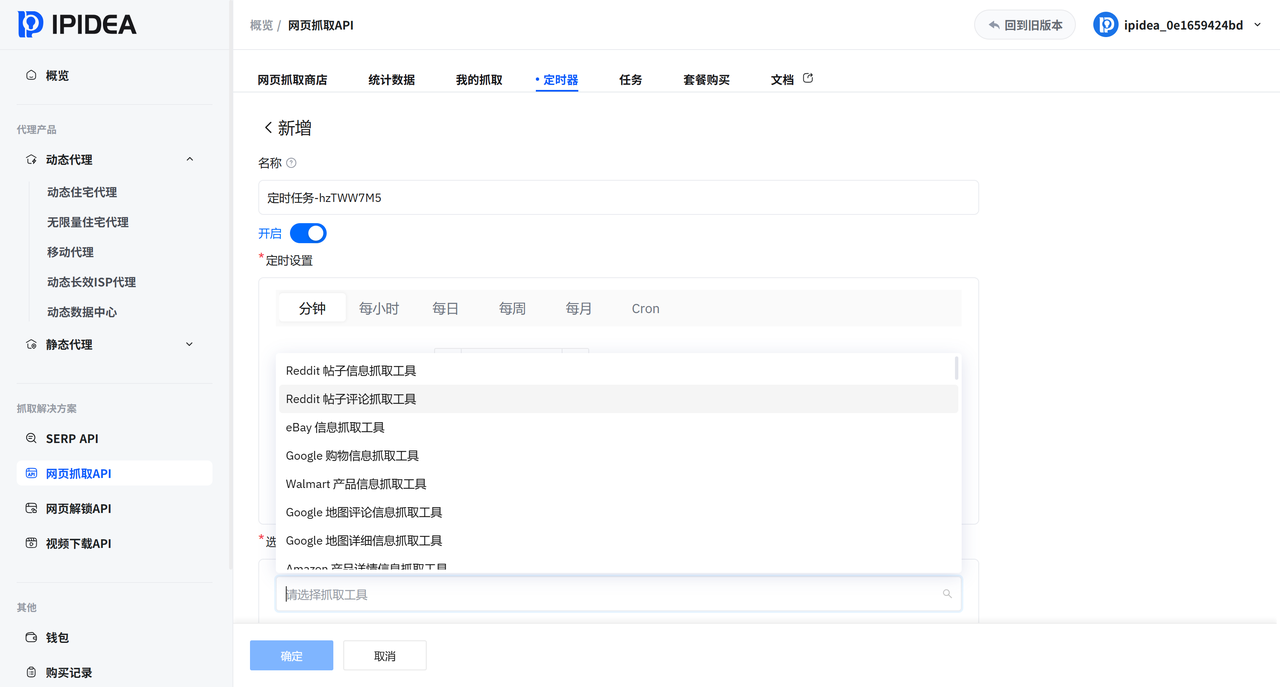
Task: Click the dropdown list scrollbar
Action: [x=956, y=368]
